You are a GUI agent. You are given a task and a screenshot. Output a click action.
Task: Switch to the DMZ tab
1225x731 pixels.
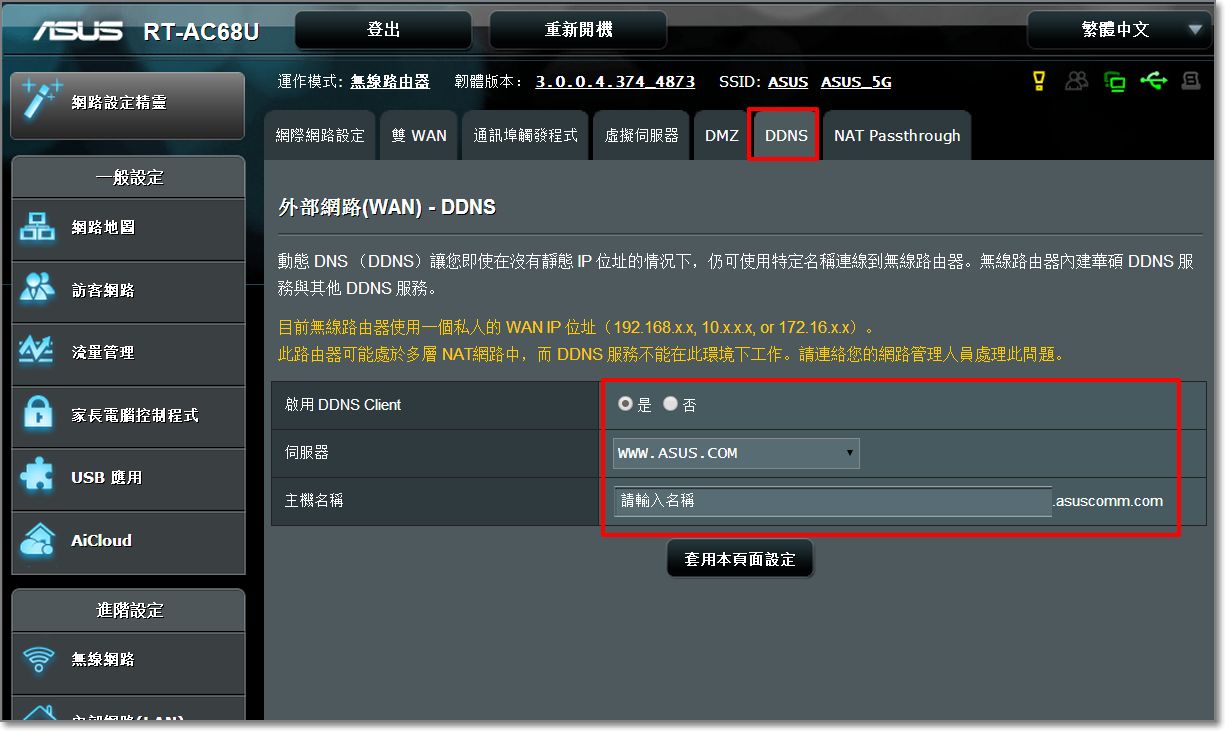[x=721, y=135]
